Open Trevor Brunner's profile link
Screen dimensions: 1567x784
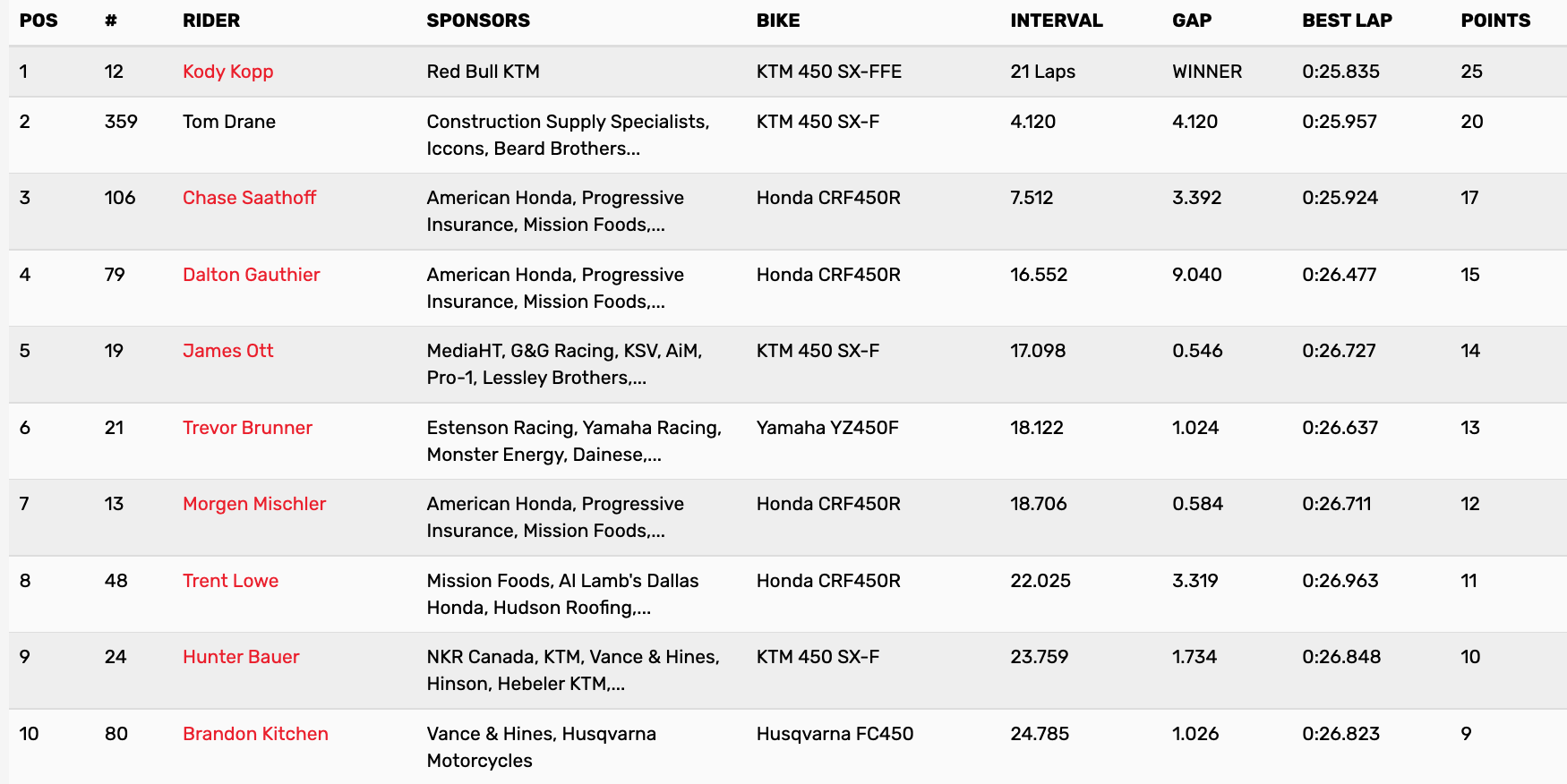[247, 428]
